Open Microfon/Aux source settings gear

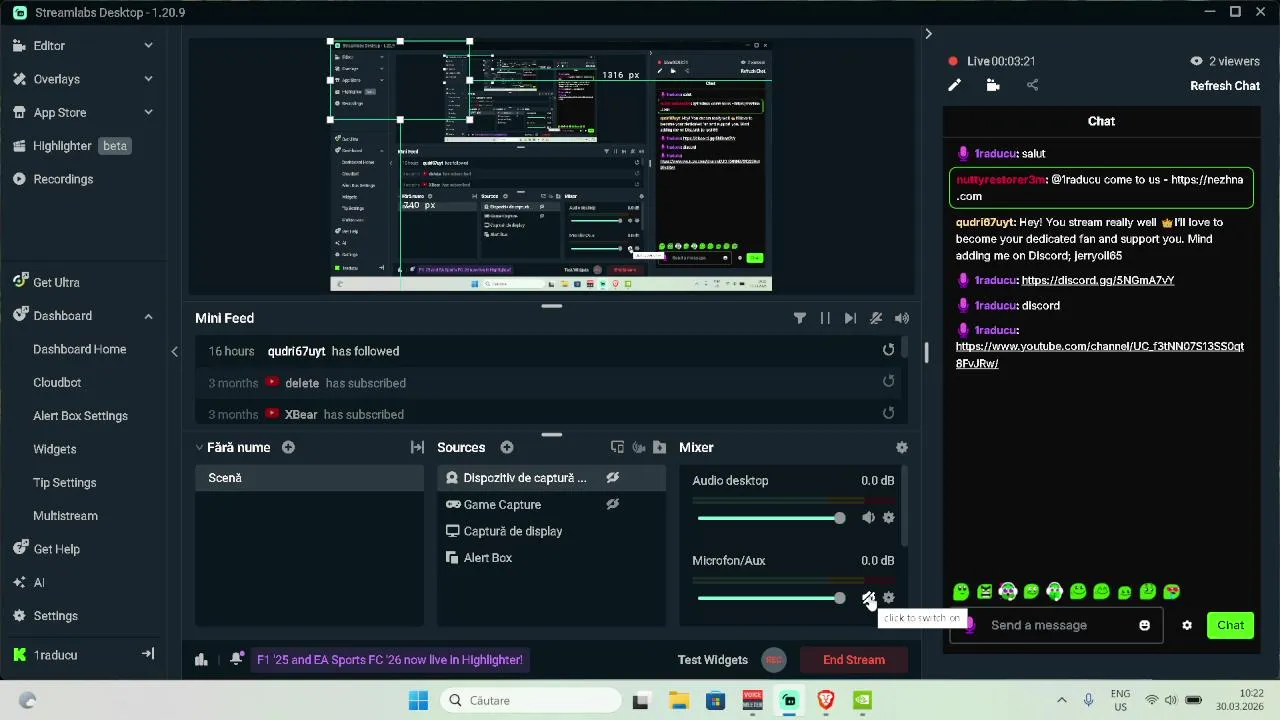[x=889, y=598]
